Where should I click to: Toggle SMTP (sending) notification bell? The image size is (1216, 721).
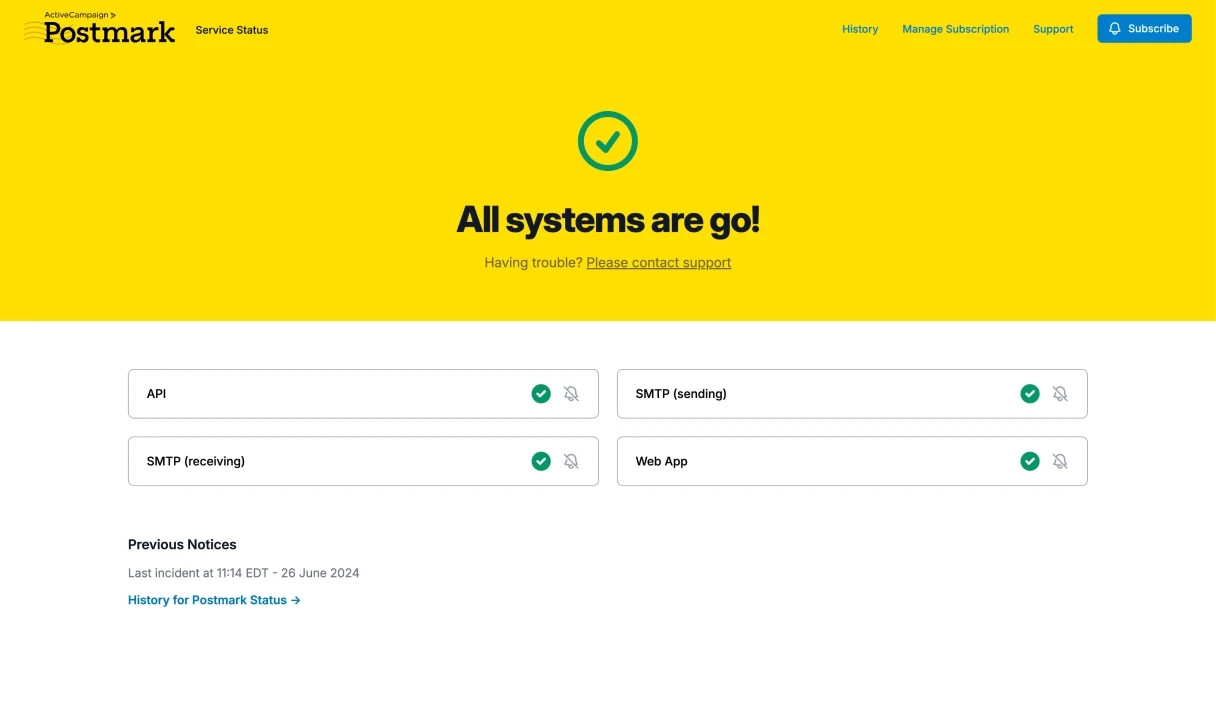[x=1060, y=394]
